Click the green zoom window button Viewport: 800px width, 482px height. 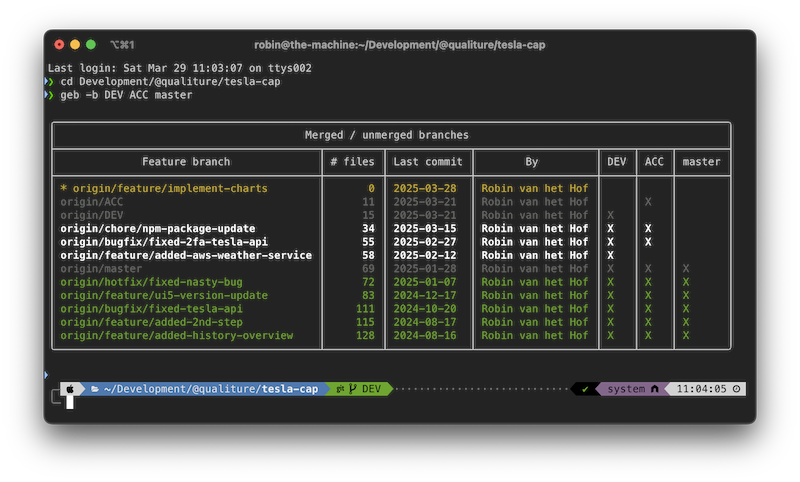tap(91, 45)
